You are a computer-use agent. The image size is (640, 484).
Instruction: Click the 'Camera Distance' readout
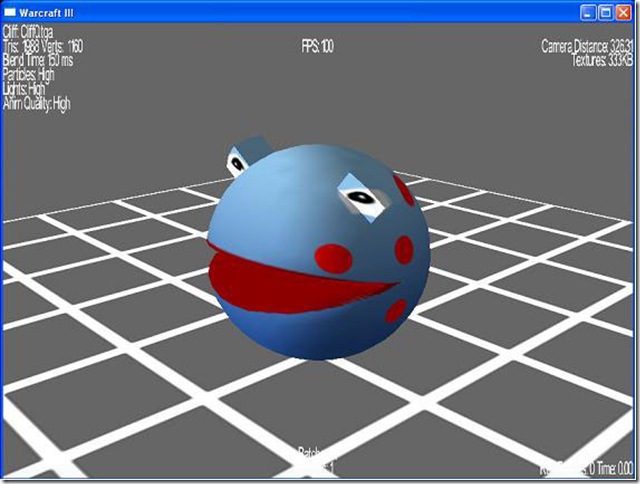point(587,46)
